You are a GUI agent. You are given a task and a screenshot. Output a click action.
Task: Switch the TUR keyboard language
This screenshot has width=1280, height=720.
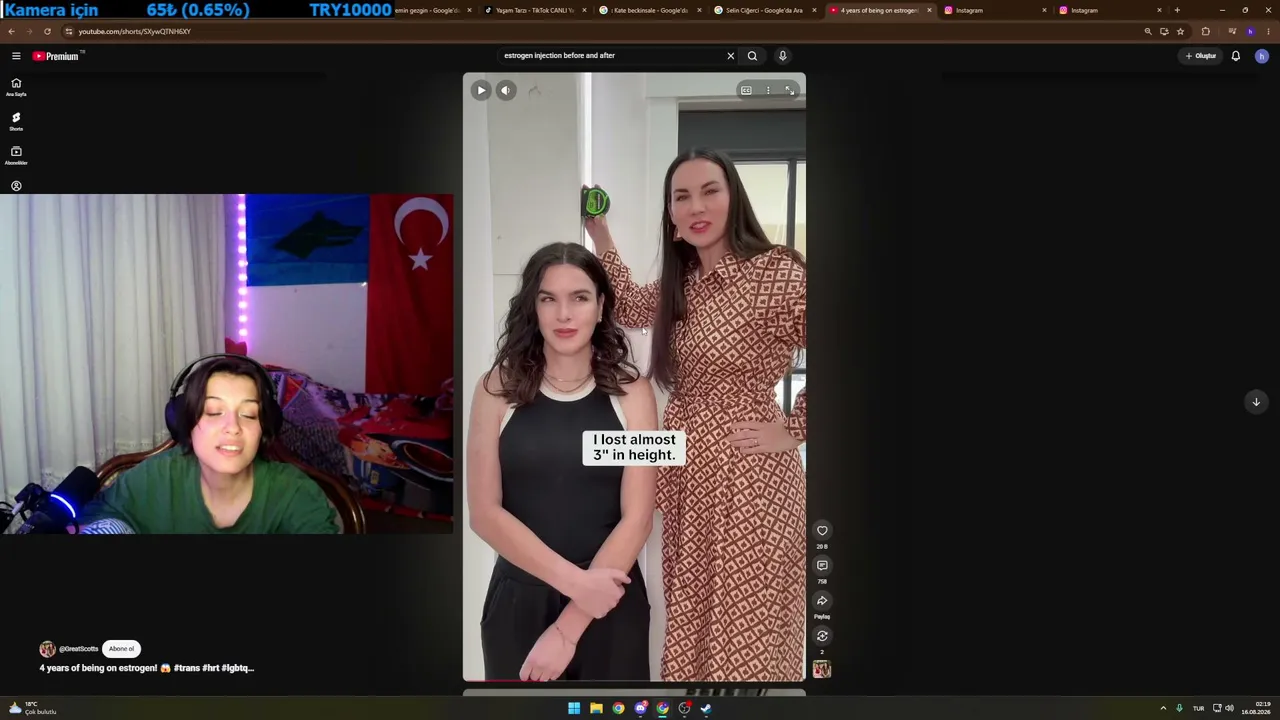pos(1198,708)
